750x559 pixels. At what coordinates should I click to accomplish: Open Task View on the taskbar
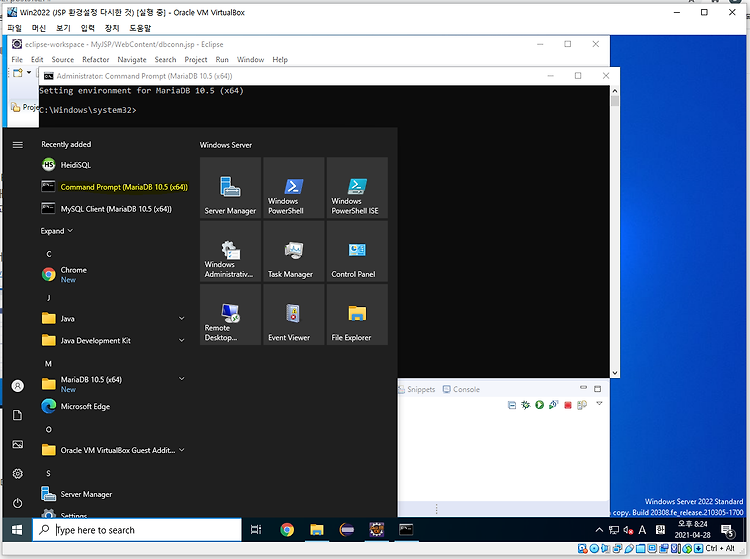[256, 530]
